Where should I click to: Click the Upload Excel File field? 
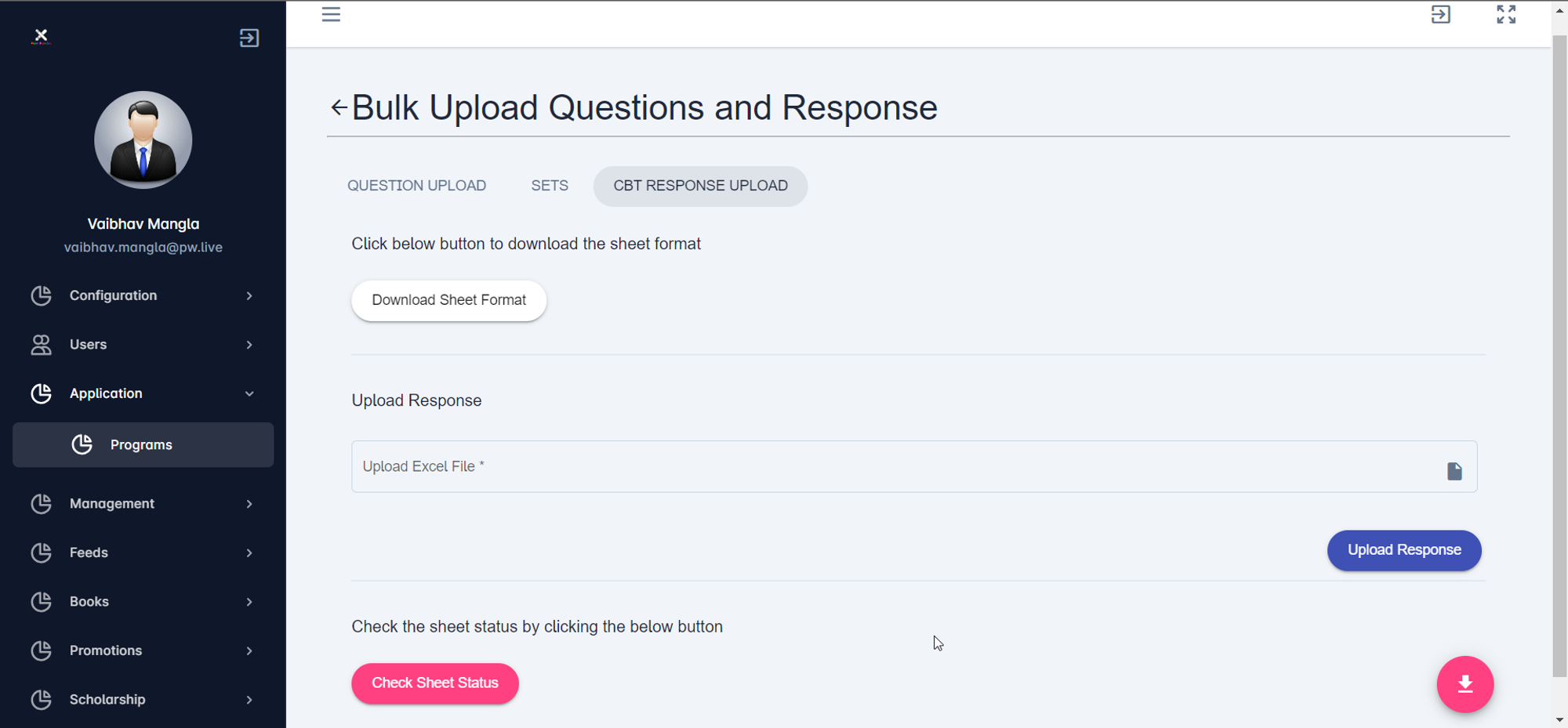click(894, 467)
